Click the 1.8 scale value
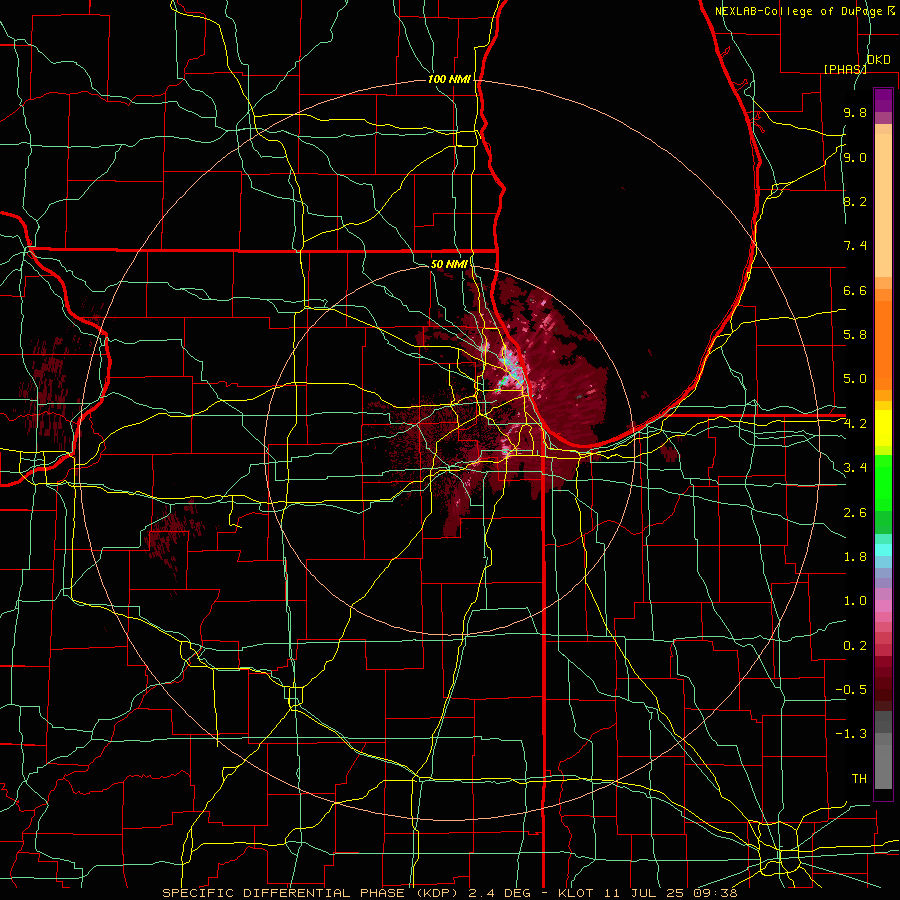The image size is (900, 900). pyautogui.click(x=855, y=557)
